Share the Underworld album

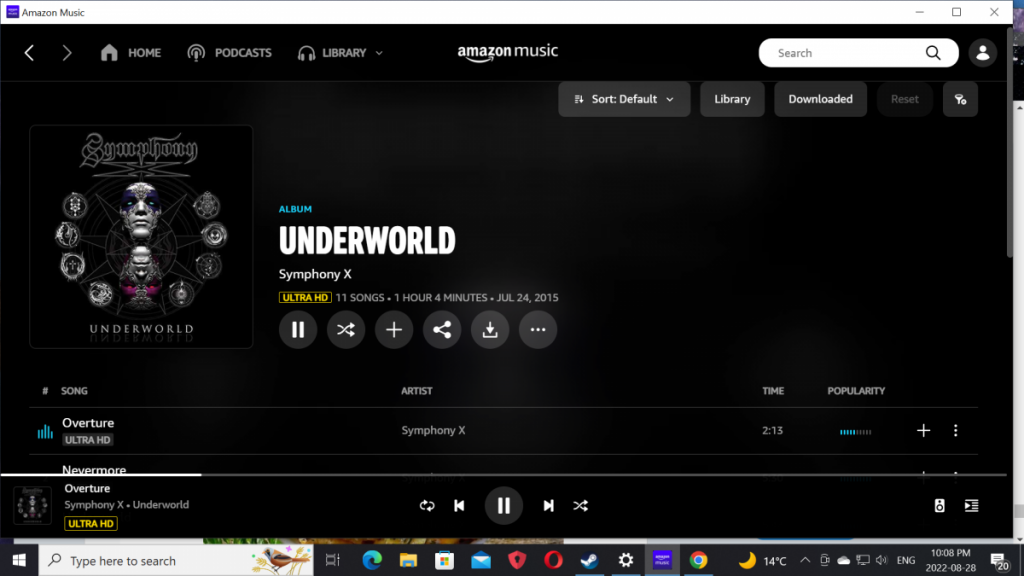[x=442, y=330]
